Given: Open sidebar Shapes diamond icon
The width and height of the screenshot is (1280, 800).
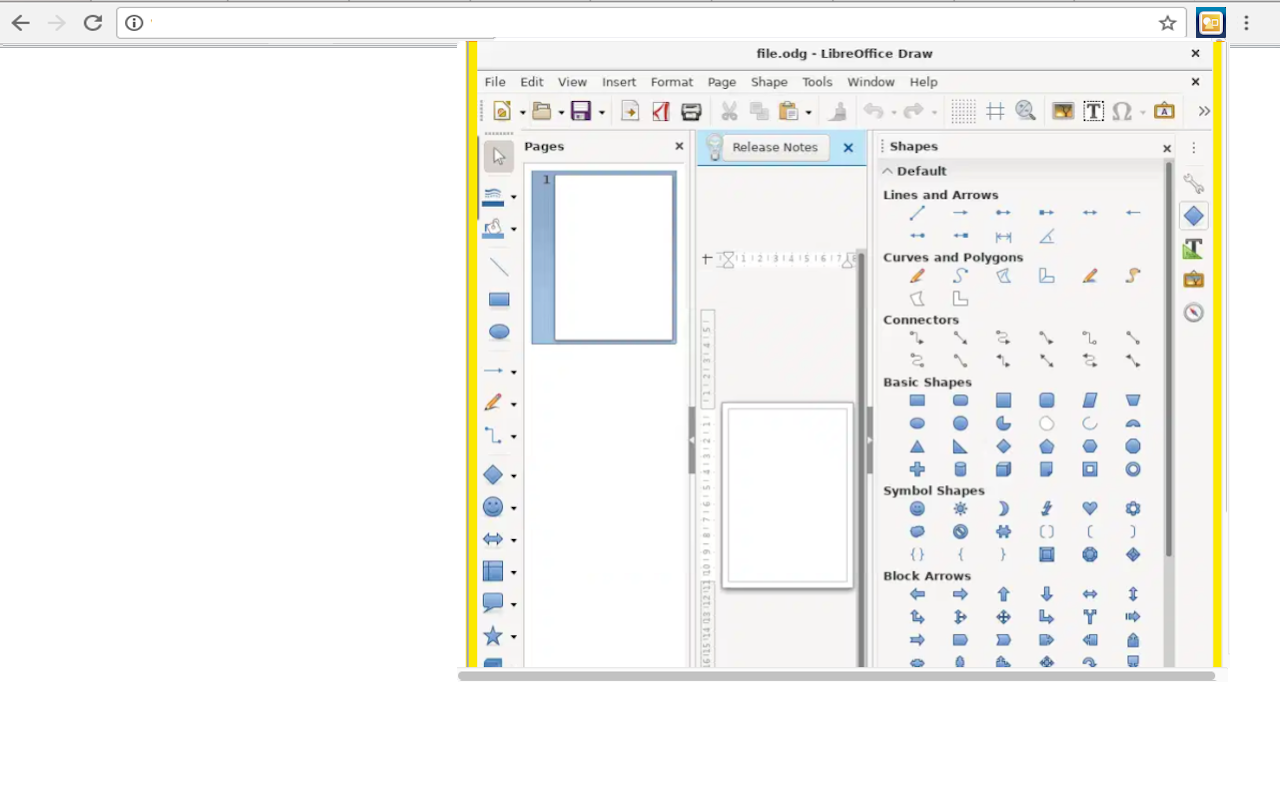Looking at the screenshot, I should 1193,216.
